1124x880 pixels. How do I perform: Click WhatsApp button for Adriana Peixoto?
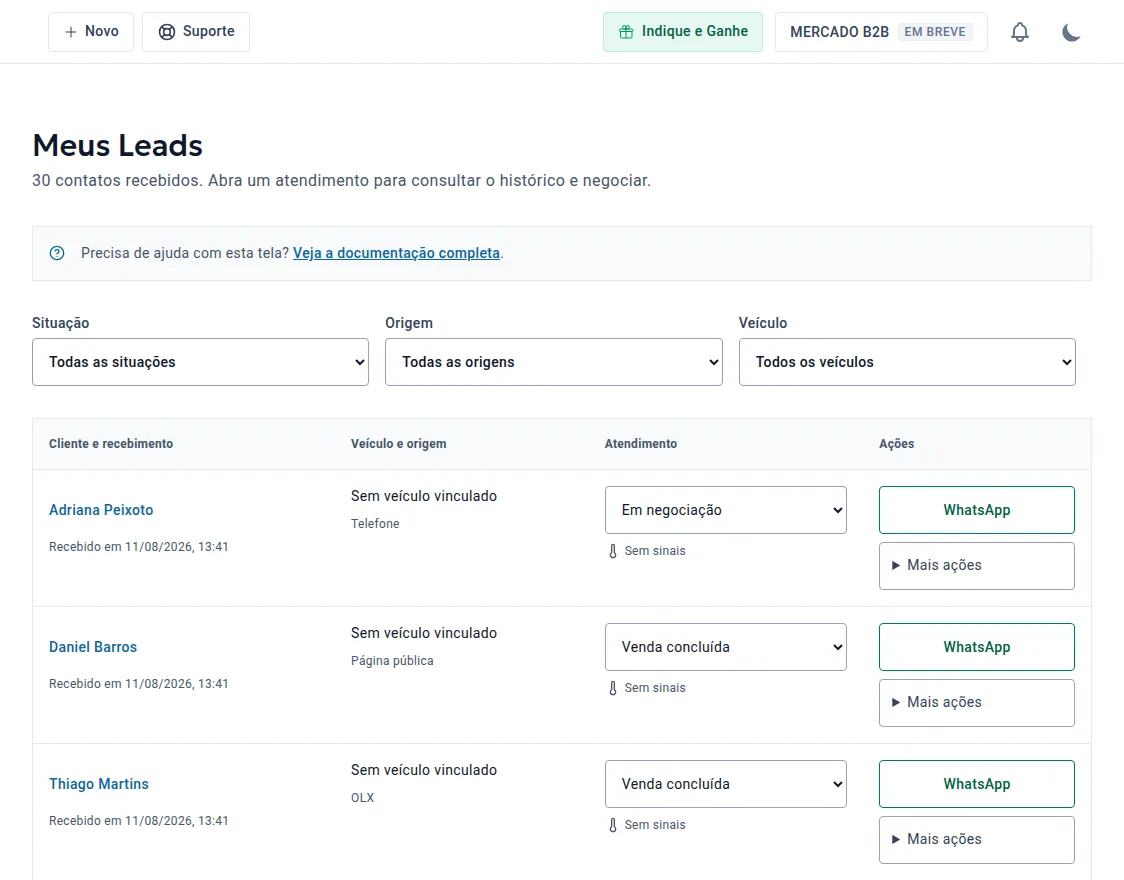pos(976,510)
